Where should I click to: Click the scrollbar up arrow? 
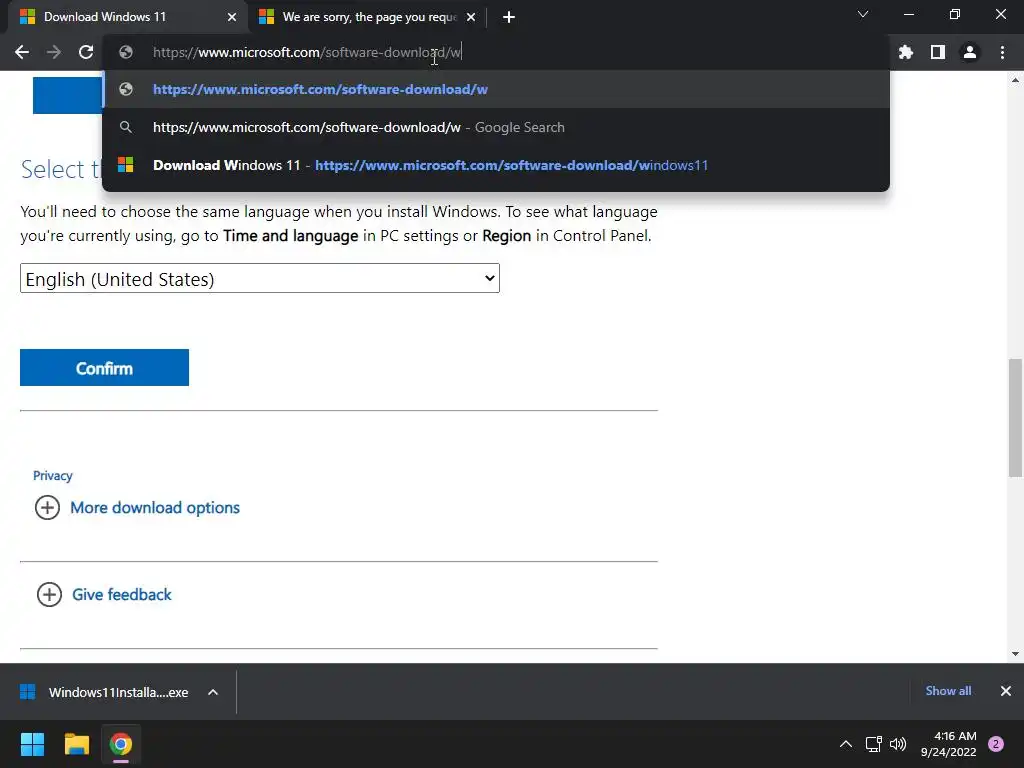(1015, 80)
